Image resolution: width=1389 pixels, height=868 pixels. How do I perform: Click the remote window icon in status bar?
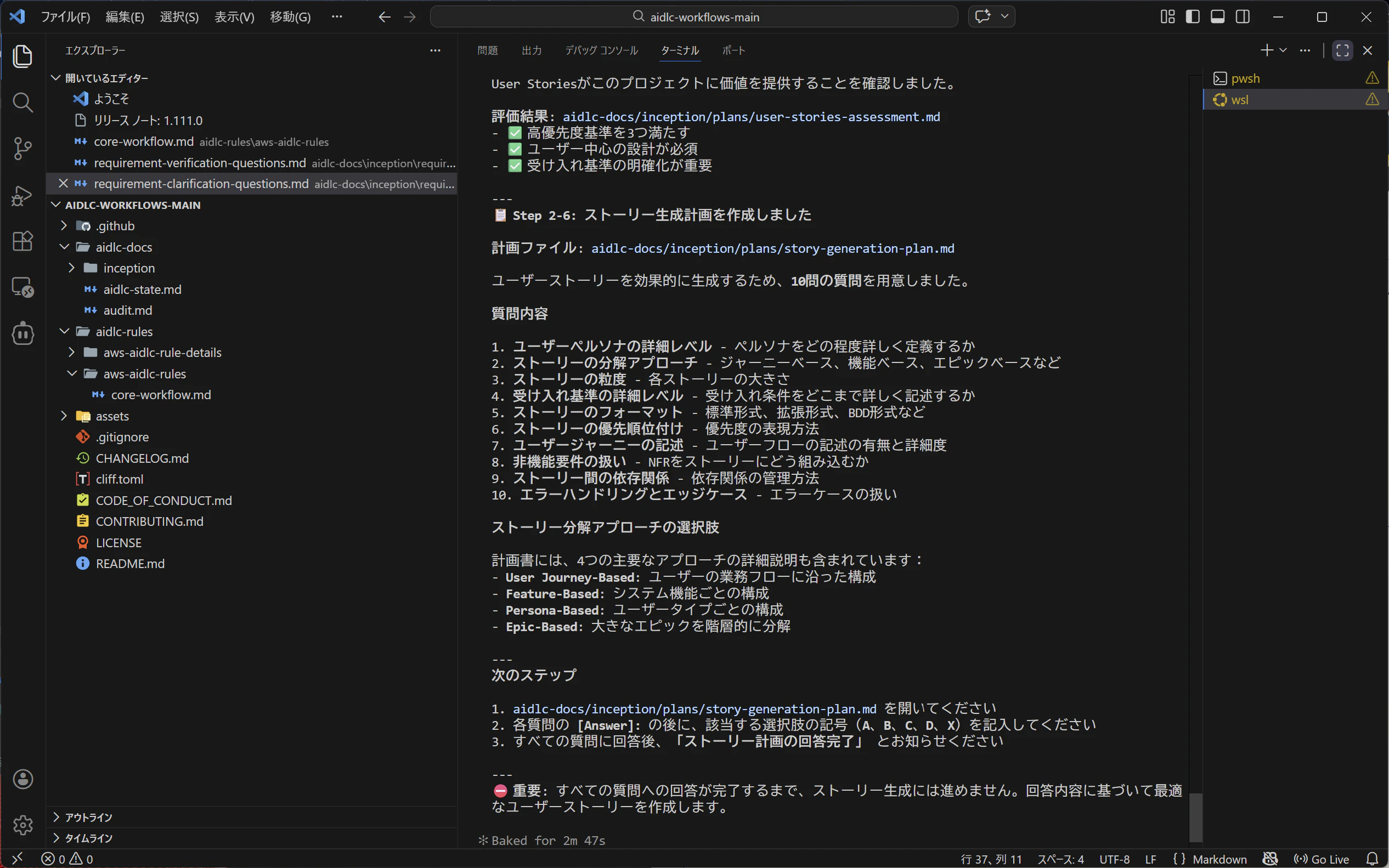pos(17,859)
